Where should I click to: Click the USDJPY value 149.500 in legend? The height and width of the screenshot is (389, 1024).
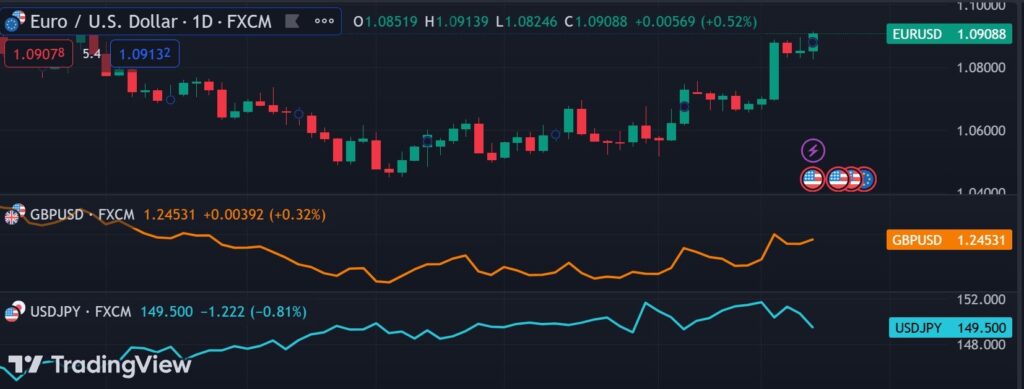[x=167, y=312]
